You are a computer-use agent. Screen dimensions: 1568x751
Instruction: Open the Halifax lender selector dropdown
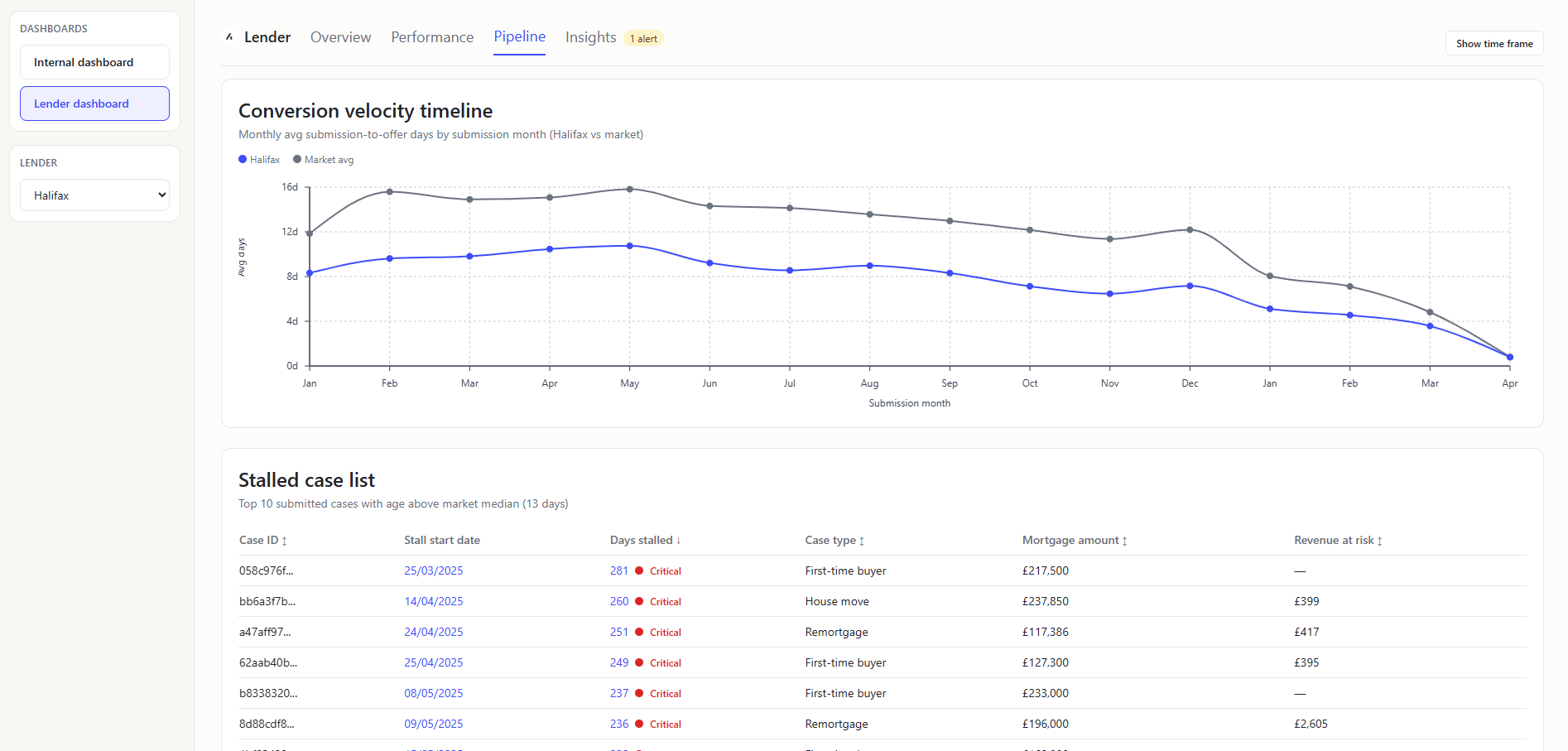coord(94,195)
